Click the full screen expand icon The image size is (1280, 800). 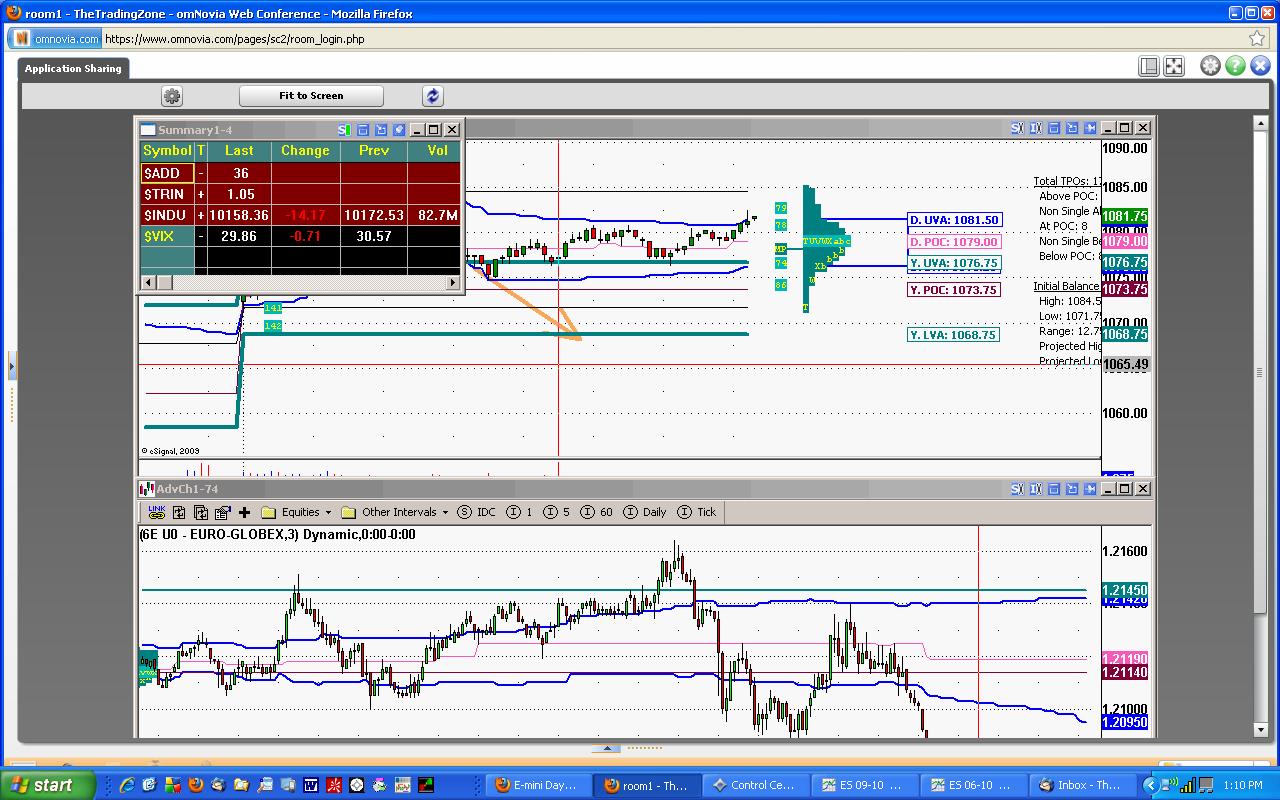[x=1174, y=66]
